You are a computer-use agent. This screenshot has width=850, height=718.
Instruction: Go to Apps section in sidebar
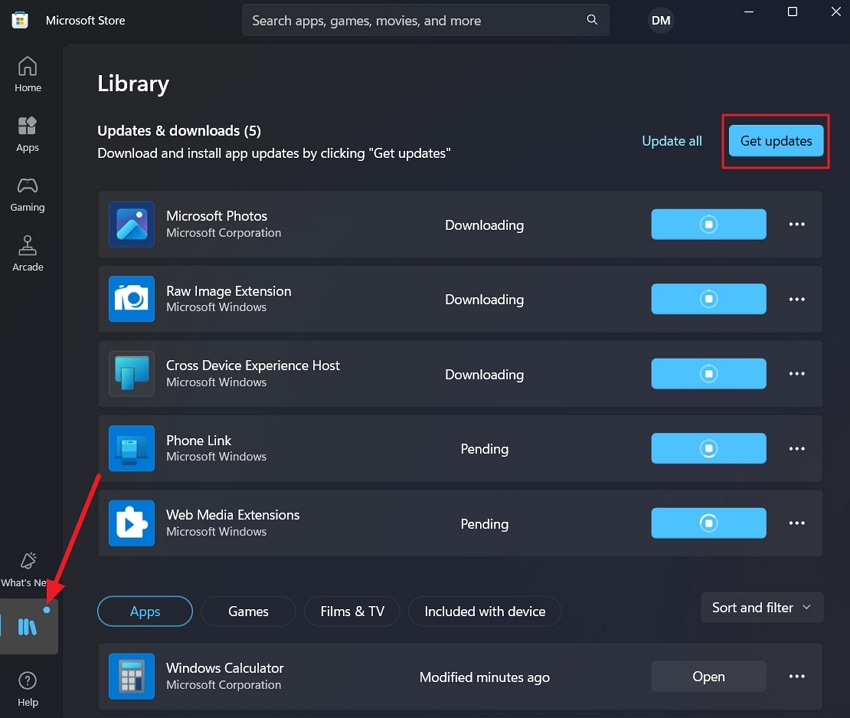point(28,134)
